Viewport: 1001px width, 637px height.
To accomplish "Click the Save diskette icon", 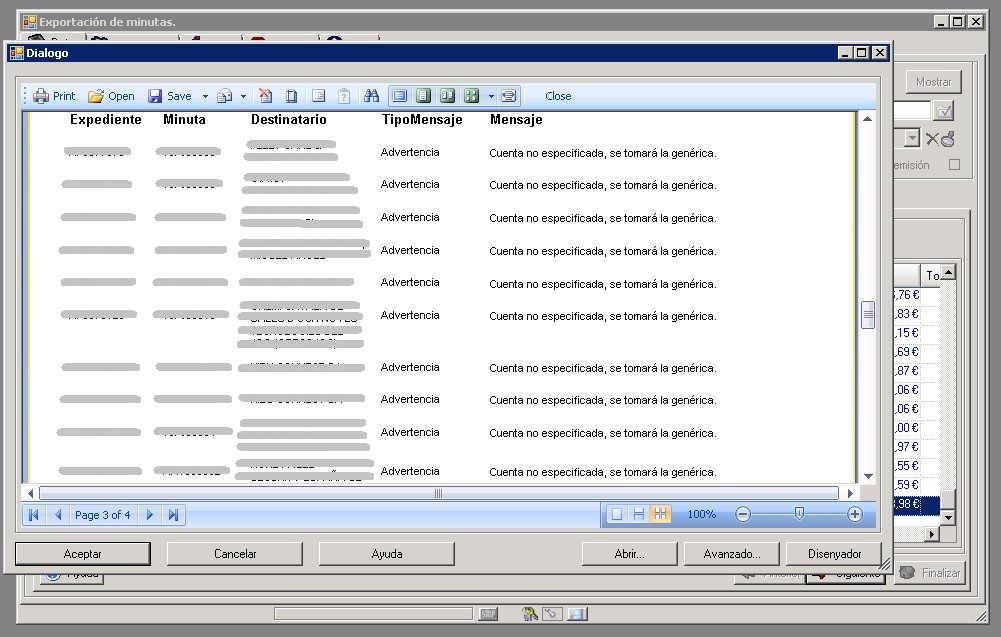I will click(x=155, y=96).
